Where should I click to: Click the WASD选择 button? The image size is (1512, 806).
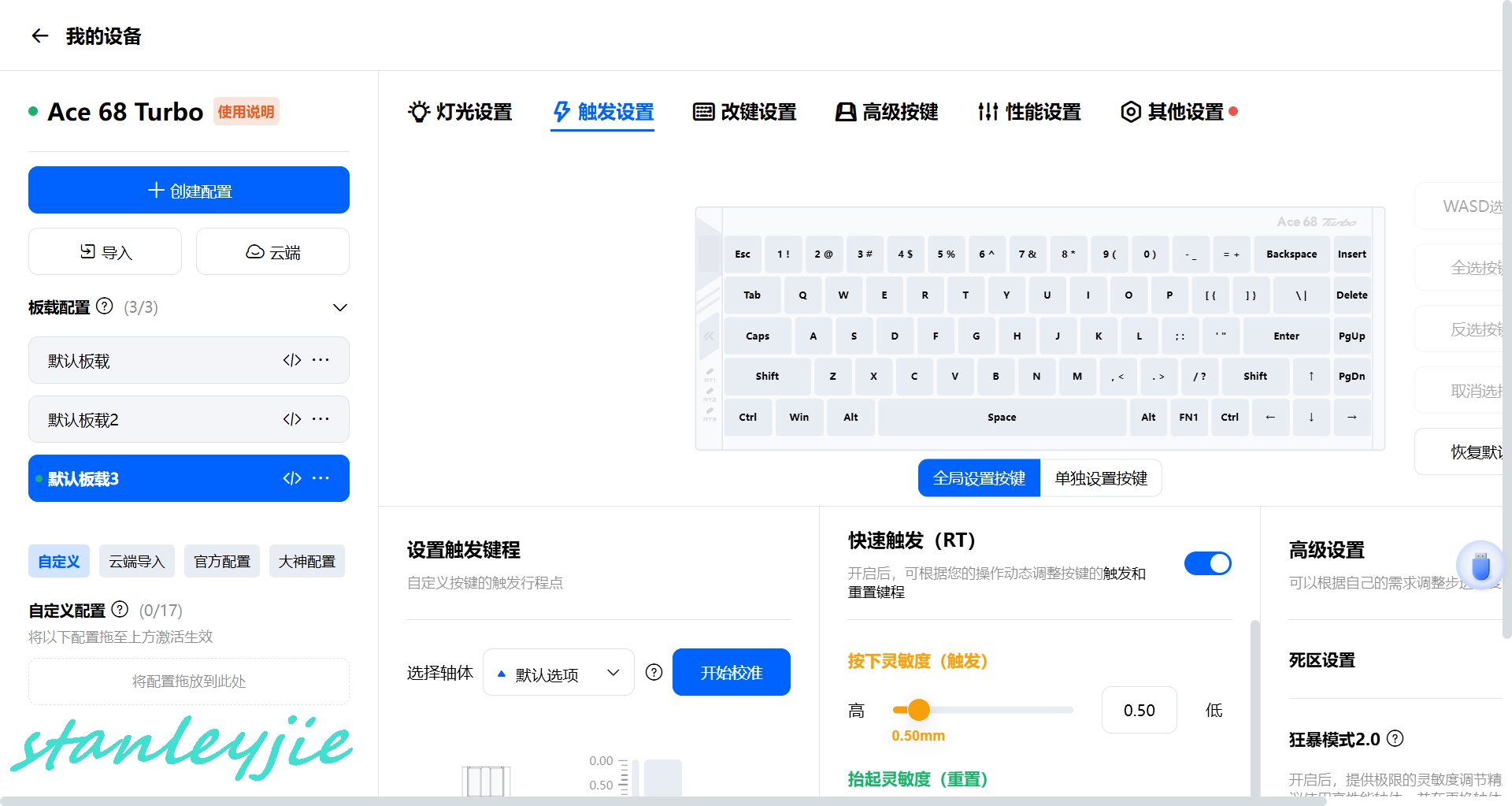coord(1459,206)
